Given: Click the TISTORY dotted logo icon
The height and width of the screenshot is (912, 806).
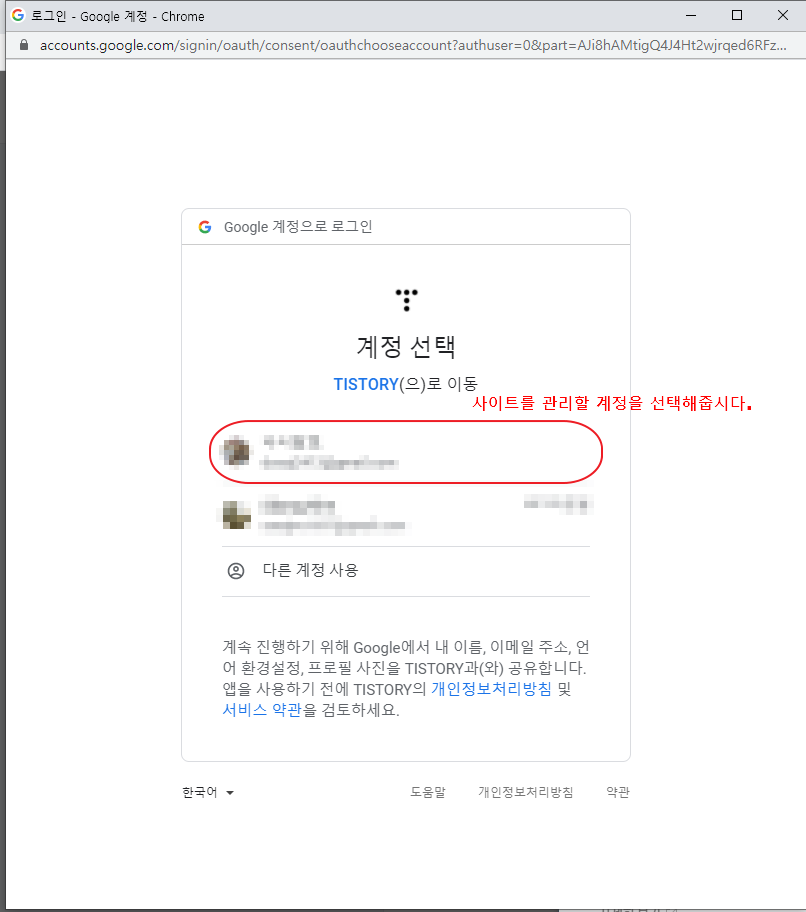Looking at the screenshot, I should (406, 300).
